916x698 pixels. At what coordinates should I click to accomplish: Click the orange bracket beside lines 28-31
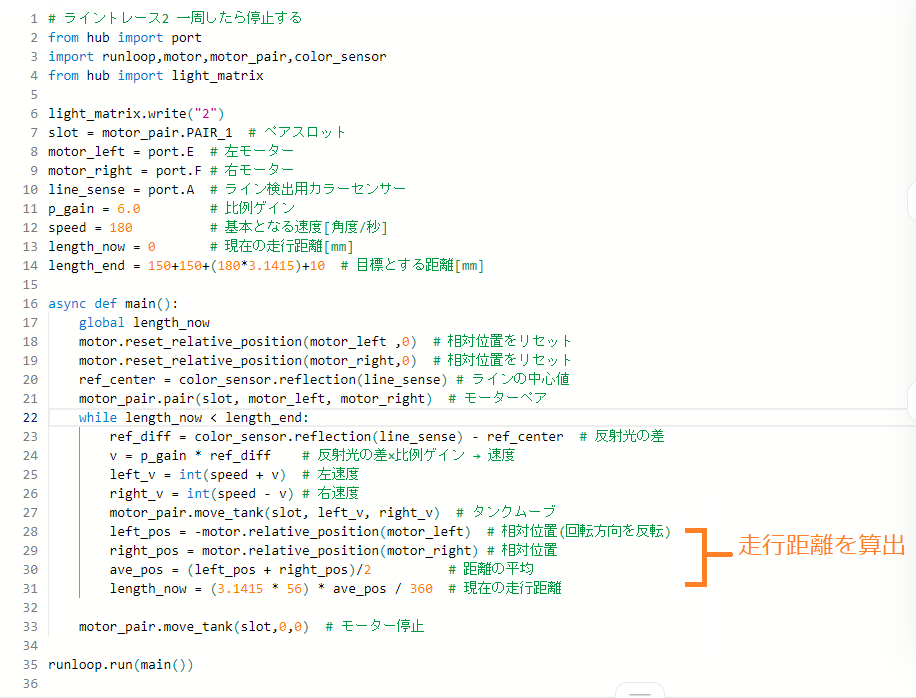tap(703, 555)
